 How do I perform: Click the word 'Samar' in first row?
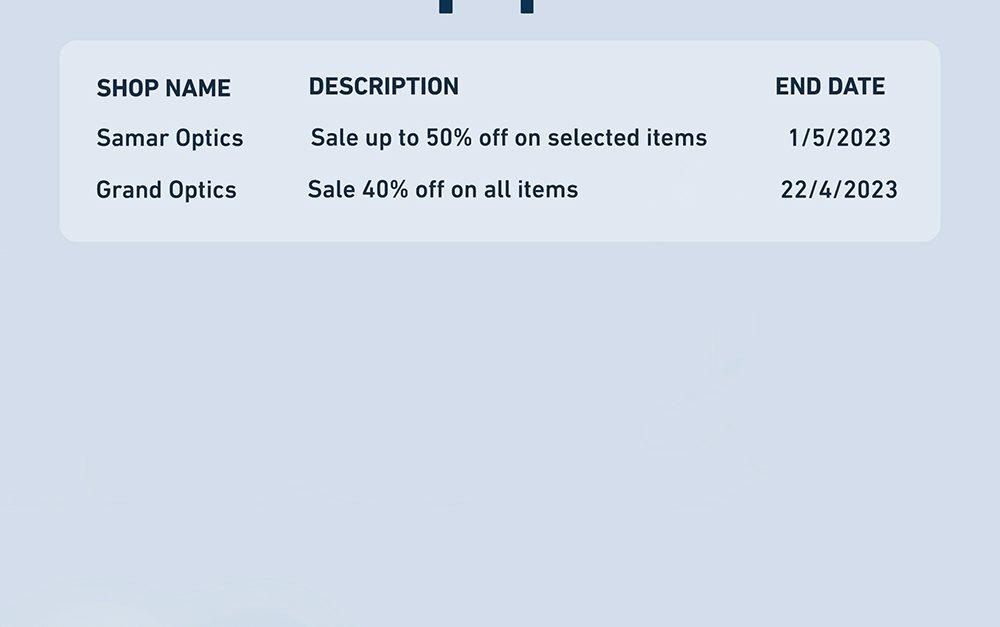pyautogui.click(x=132, y=138)
